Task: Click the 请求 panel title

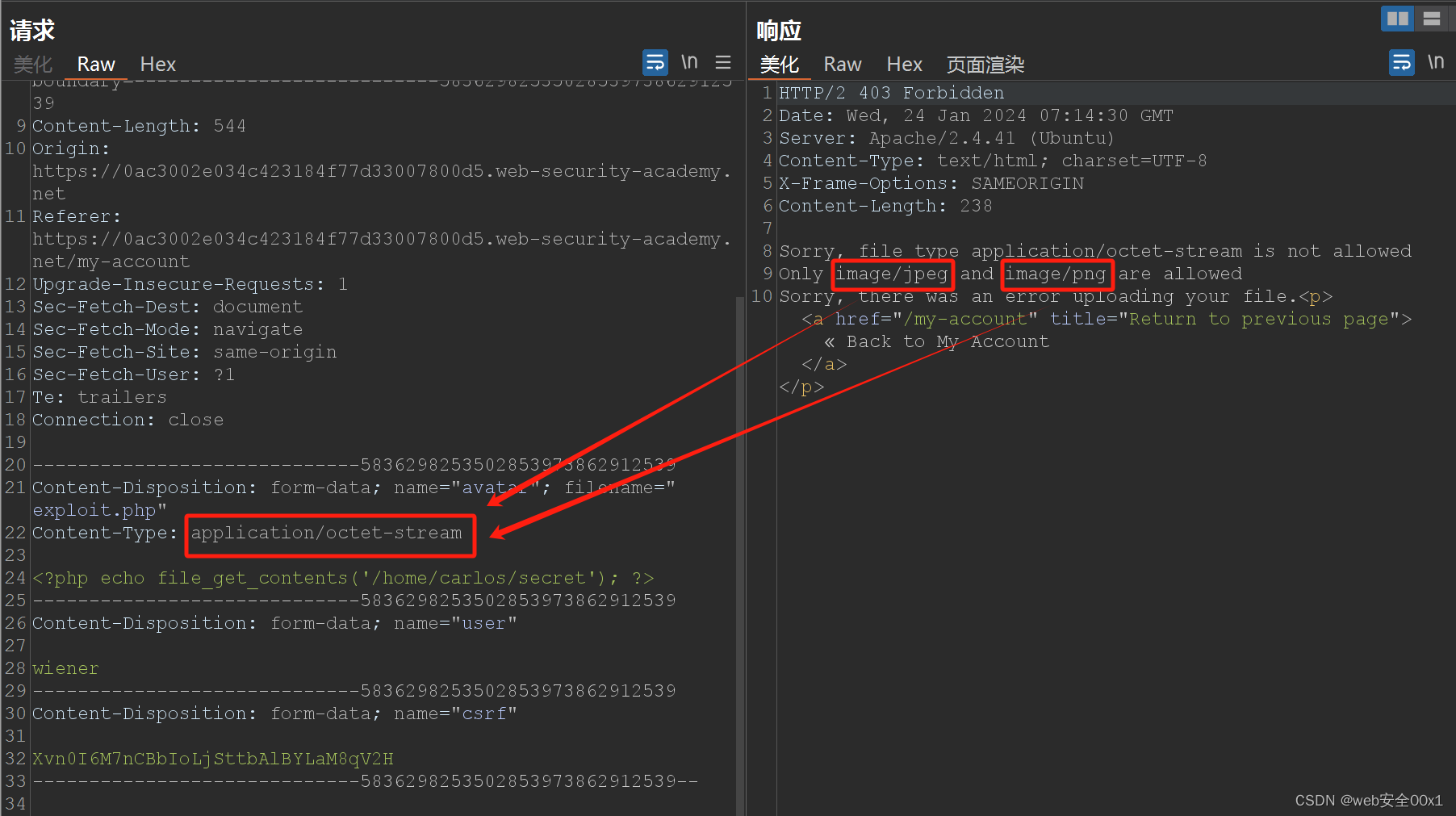Action: pos(32,31)
